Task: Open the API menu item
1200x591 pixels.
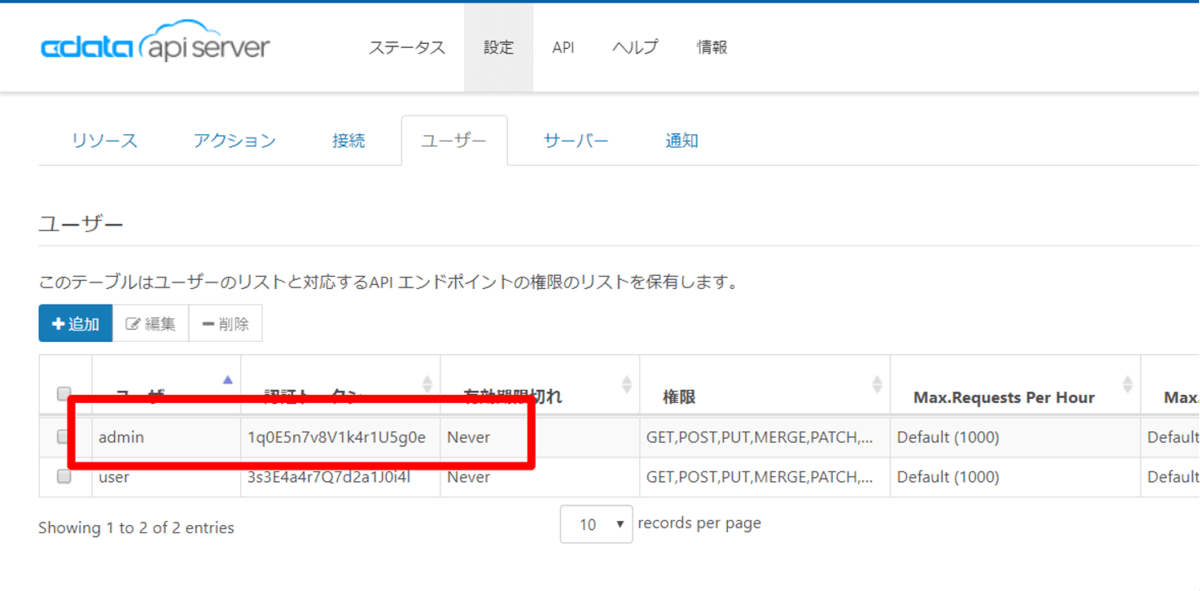Action: [563, 48]
